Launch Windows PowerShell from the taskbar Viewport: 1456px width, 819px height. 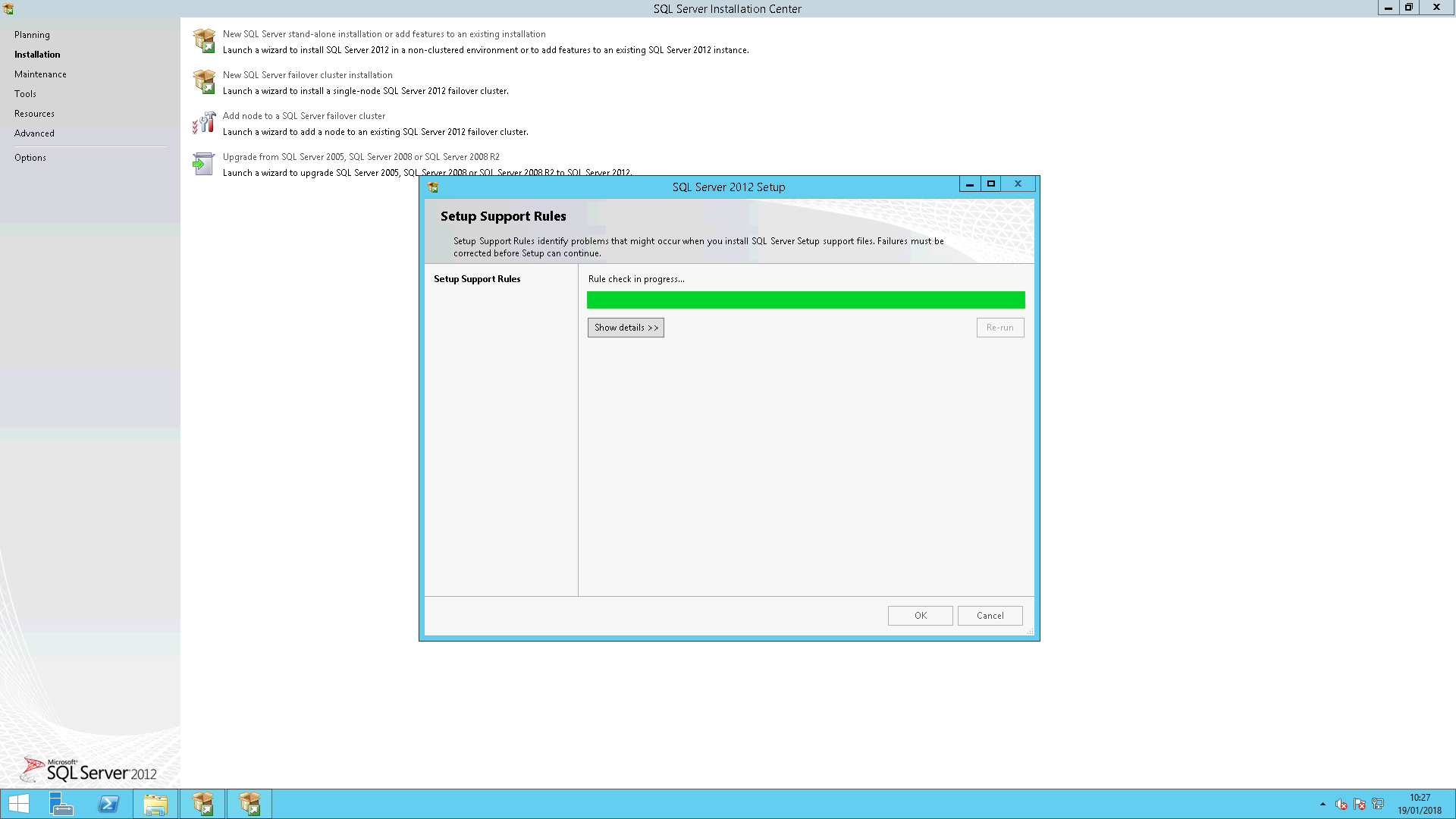[x=108, y=804]
